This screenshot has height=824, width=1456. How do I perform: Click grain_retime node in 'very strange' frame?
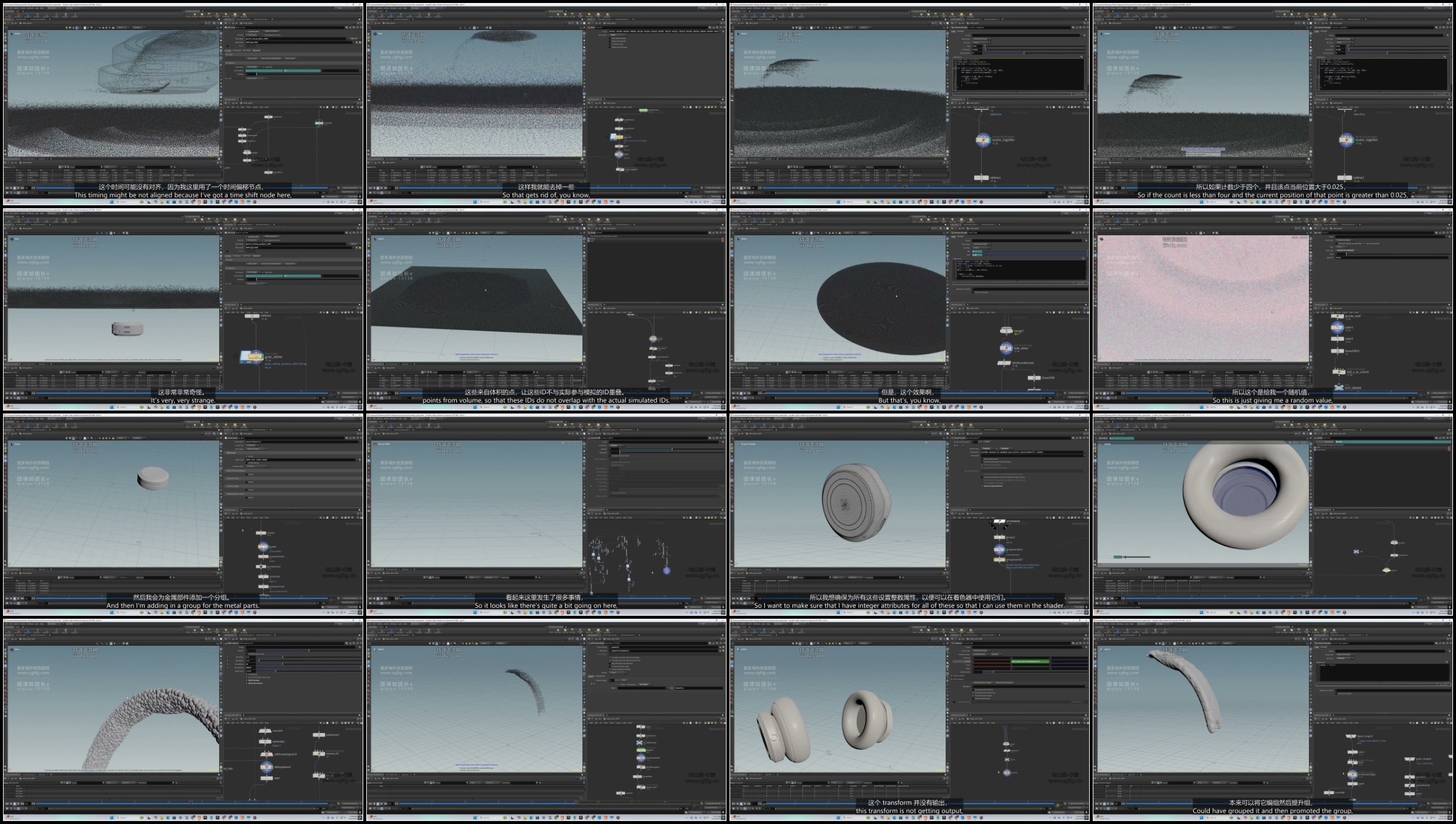point(256,357)
